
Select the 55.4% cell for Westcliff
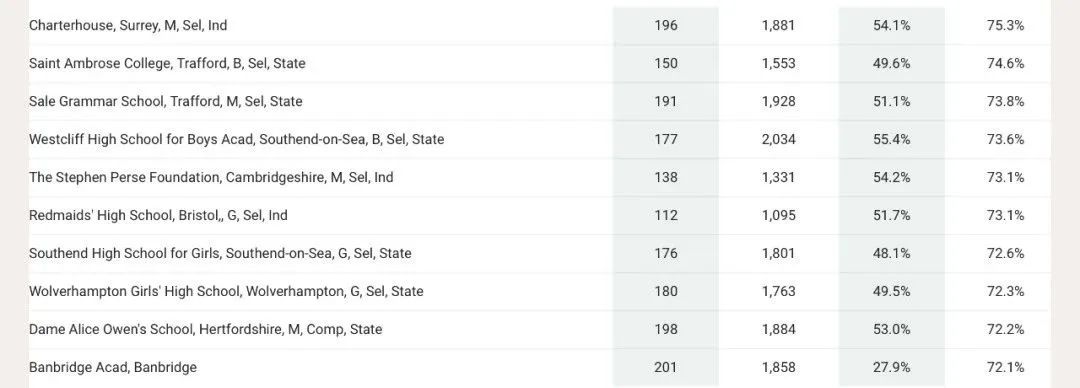[891, 139]
